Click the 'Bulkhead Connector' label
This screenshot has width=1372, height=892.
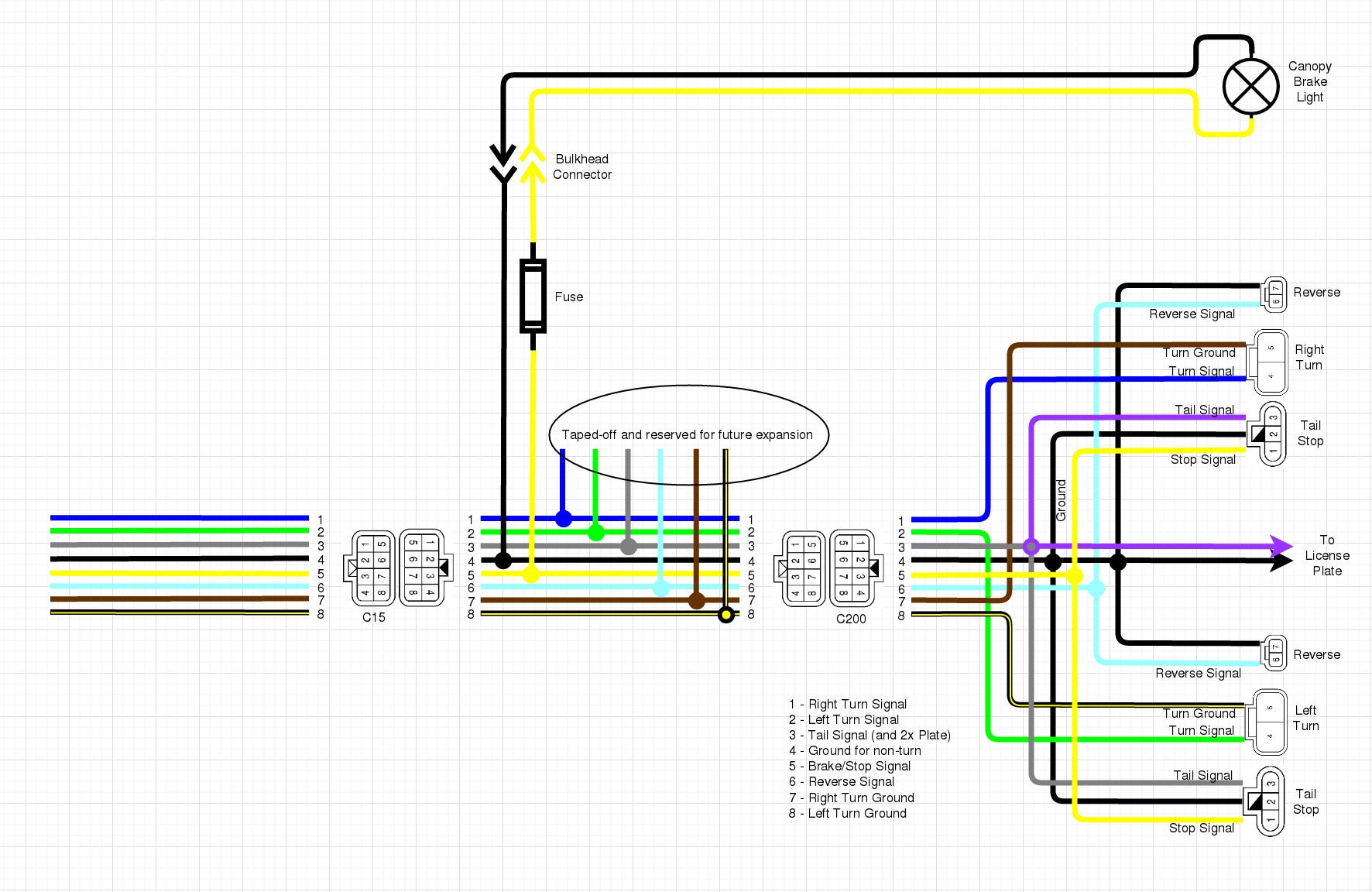[x=582, y=167]
